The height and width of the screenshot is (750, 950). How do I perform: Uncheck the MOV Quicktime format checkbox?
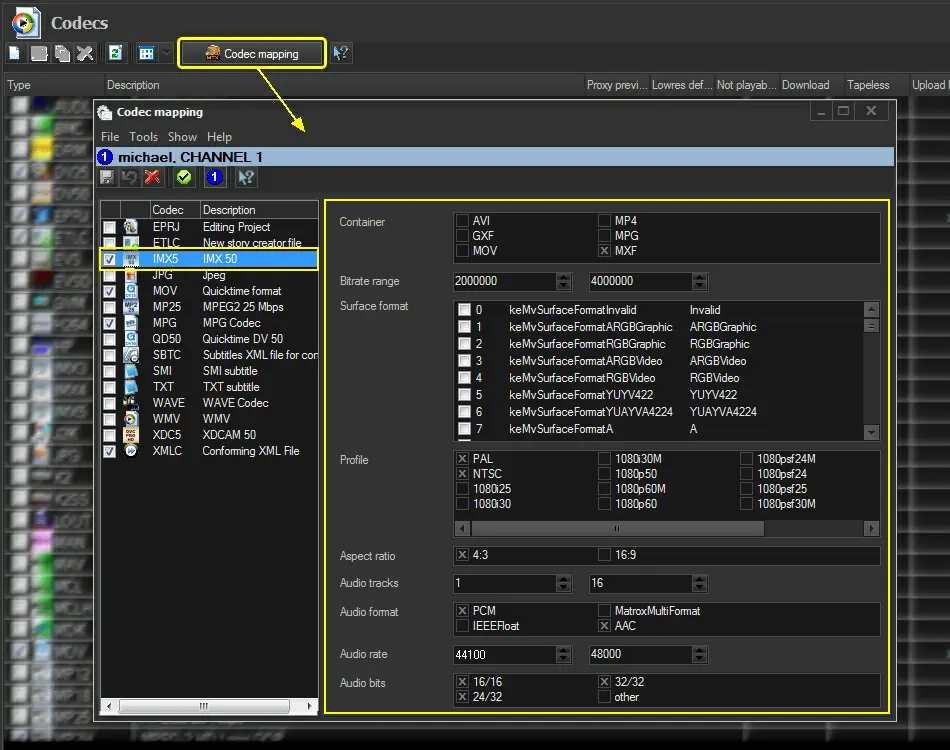click(x=109, y=291)
